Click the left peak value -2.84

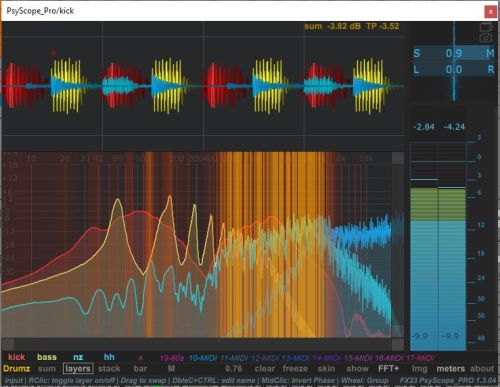424,127
